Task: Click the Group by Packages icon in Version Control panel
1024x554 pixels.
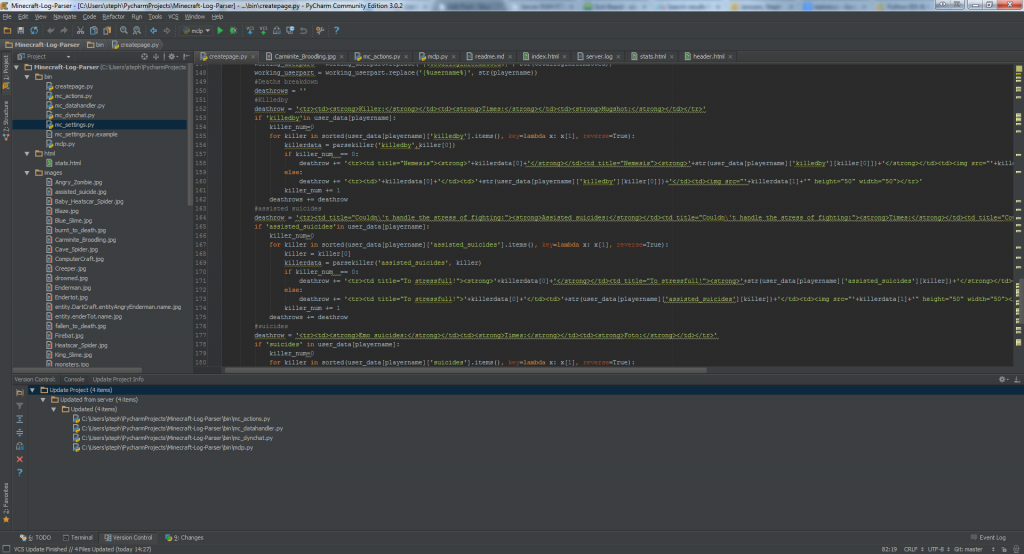Action: [20, 392]
